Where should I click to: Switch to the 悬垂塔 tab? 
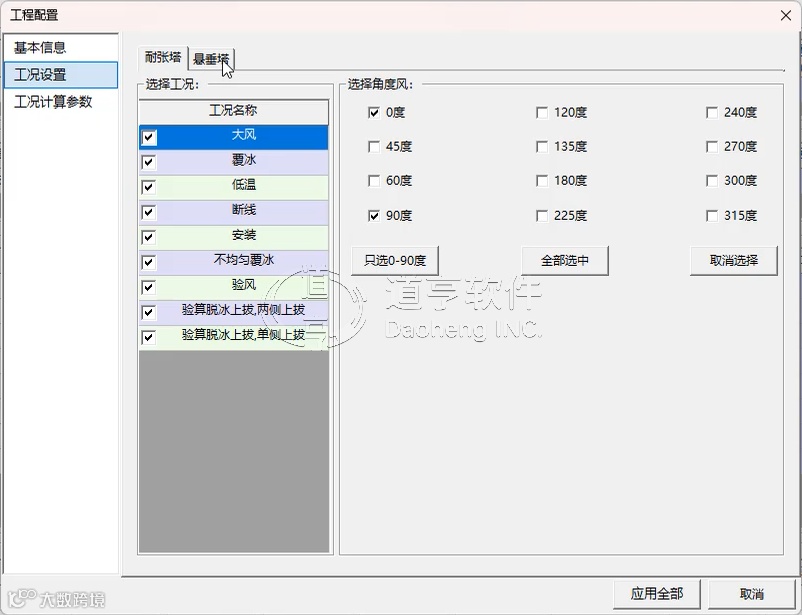pyautogui.click(x=211, y=59)
